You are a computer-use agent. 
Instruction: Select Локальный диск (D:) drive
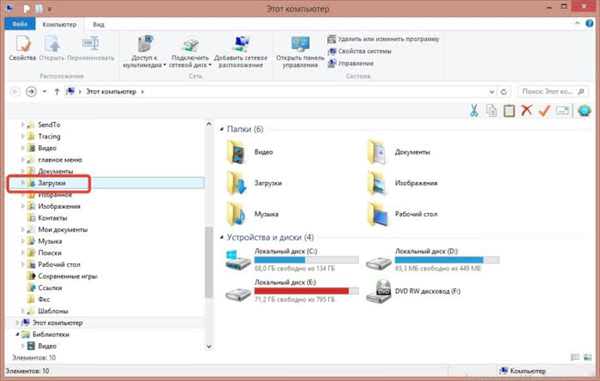tap(432, 260)
